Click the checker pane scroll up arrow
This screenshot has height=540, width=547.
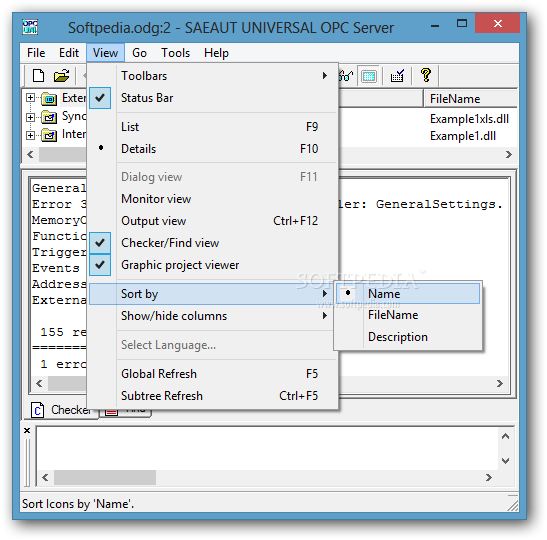[505, 436]
